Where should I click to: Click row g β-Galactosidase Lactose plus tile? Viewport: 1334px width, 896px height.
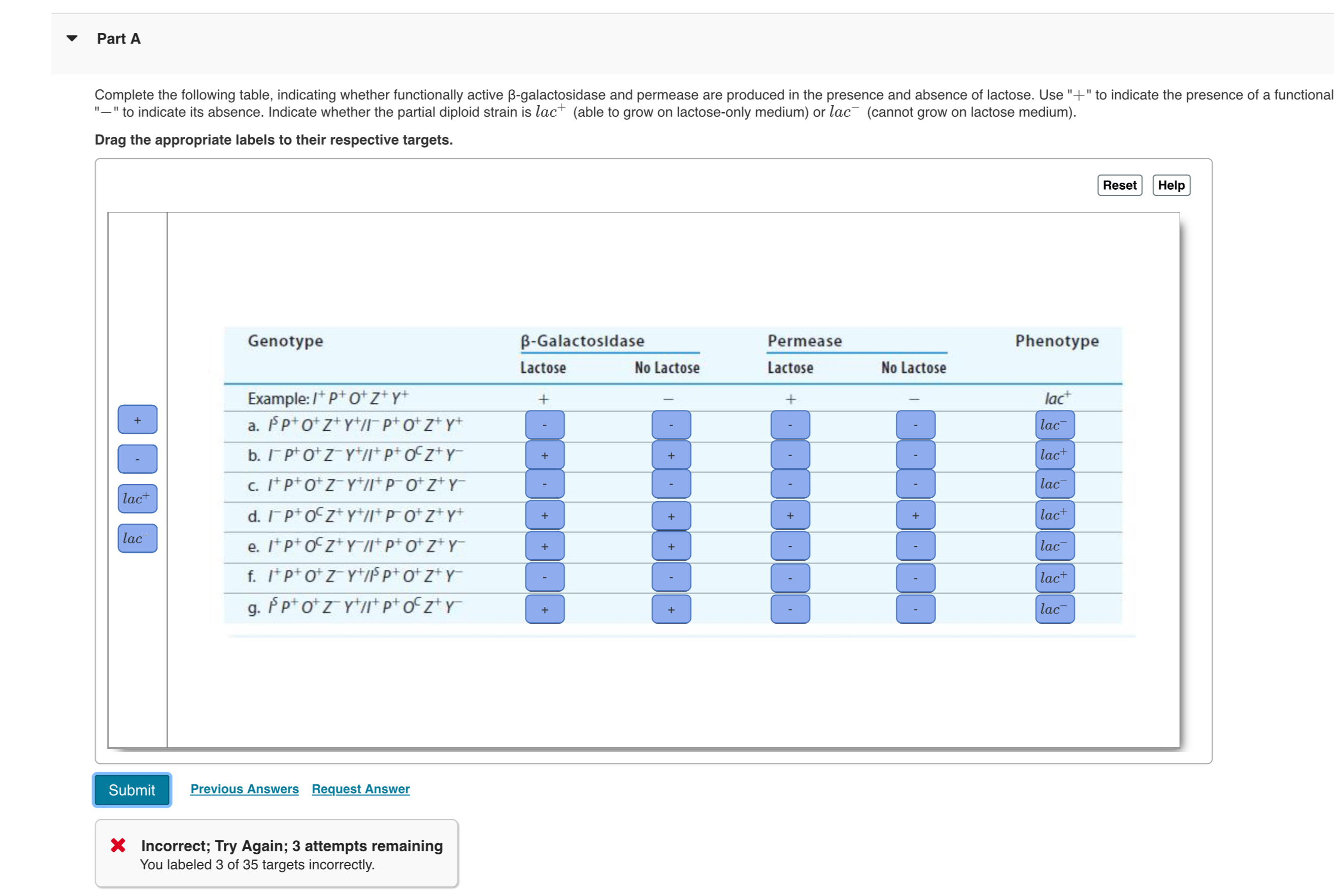(544, 609)
